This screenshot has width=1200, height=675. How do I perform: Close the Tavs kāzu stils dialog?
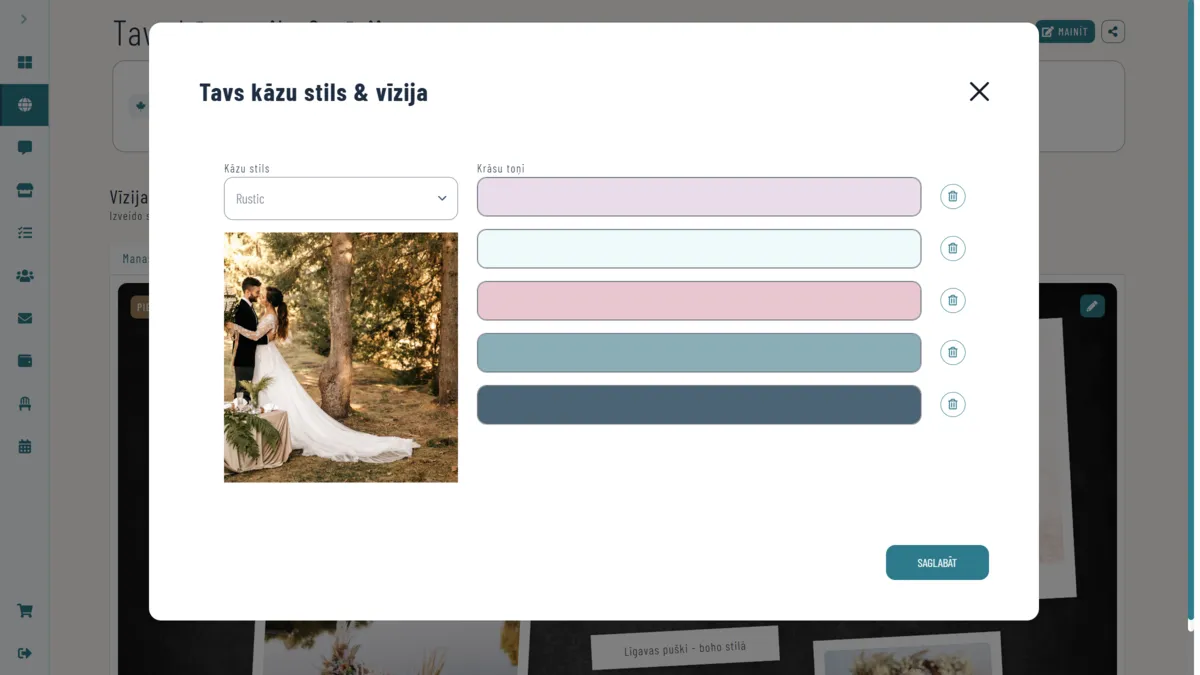coord(979,92)
